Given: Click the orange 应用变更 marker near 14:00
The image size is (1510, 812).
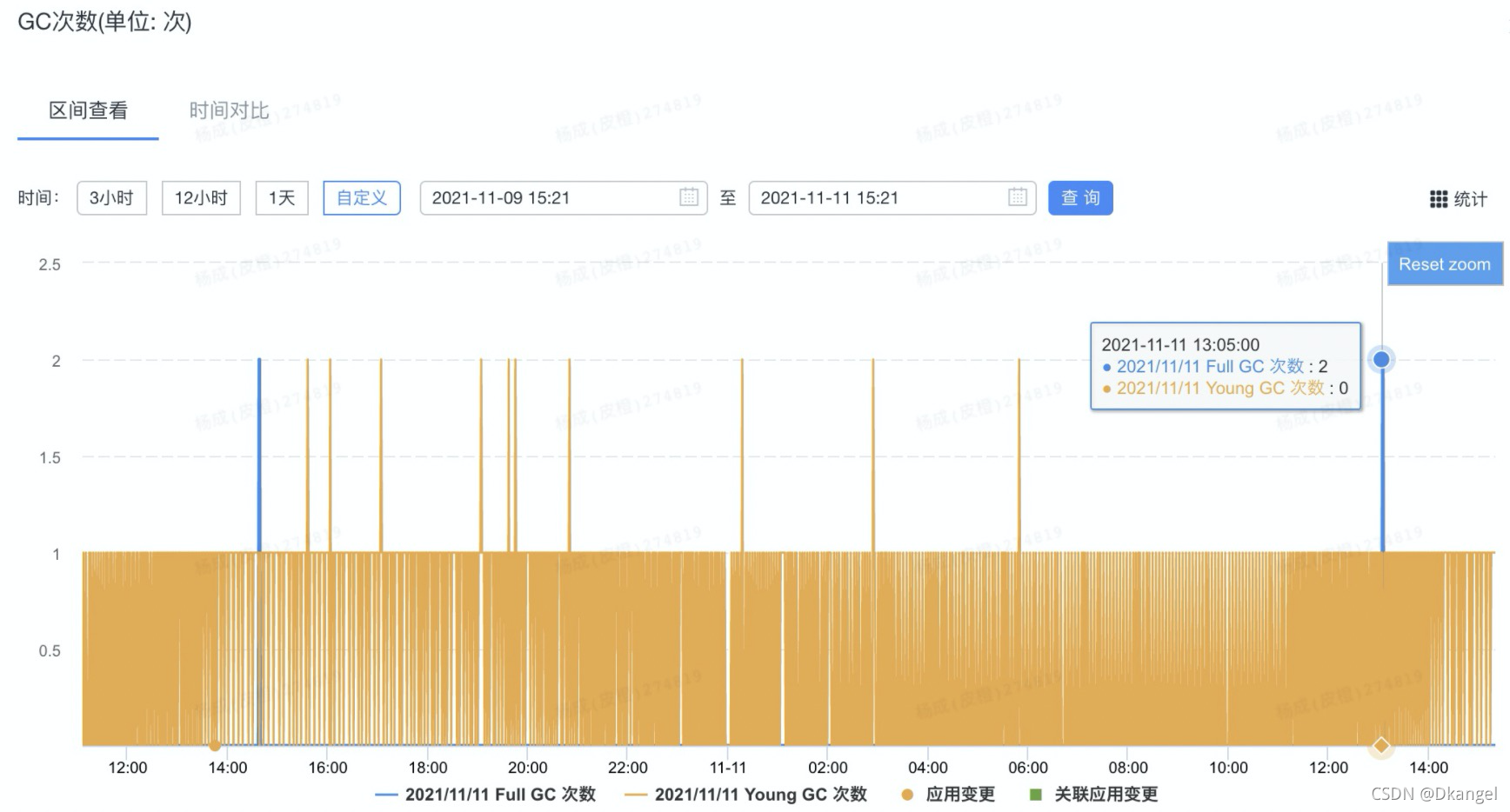Looking at the screenshot, I should [x=215, y=746].
